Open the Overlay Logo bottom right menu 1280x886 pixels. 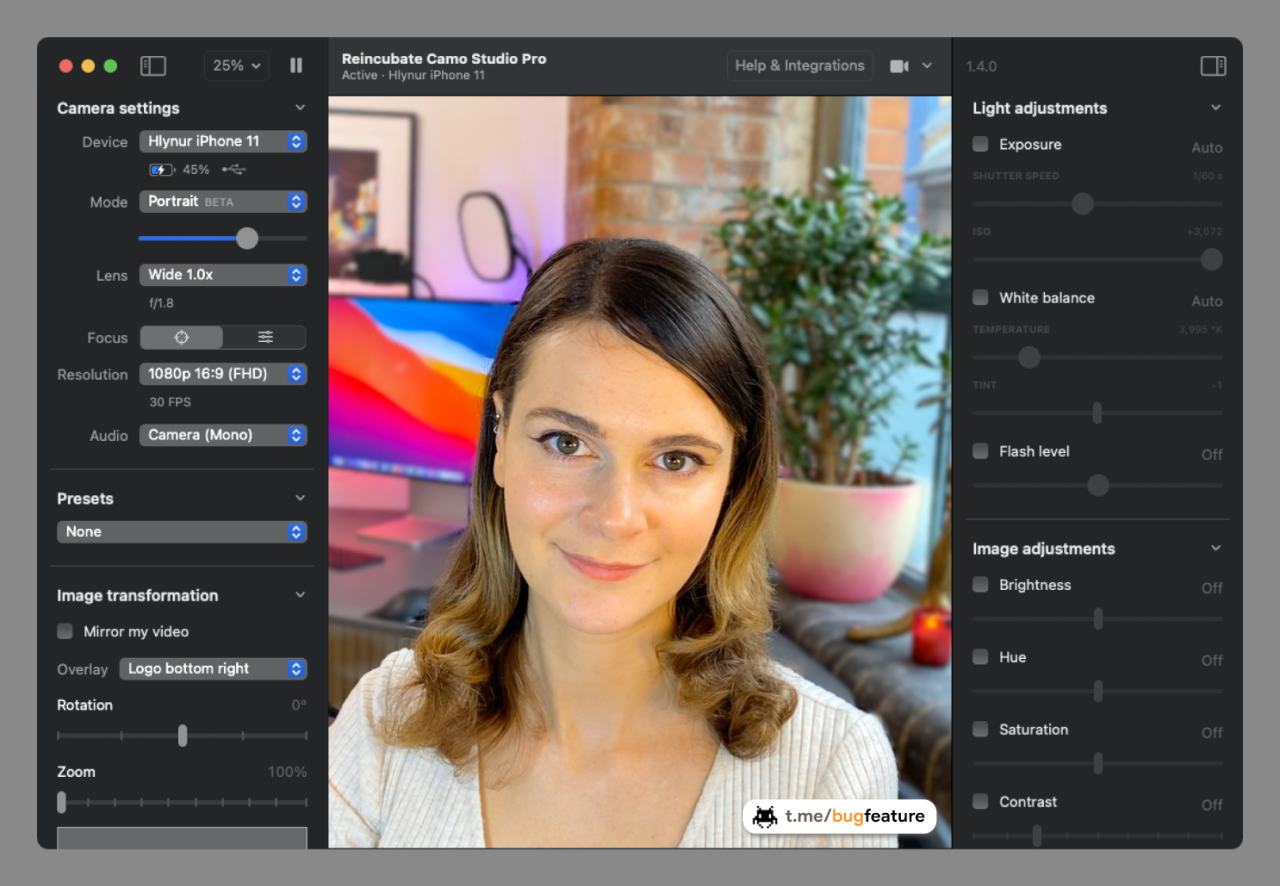coord(213,669)
